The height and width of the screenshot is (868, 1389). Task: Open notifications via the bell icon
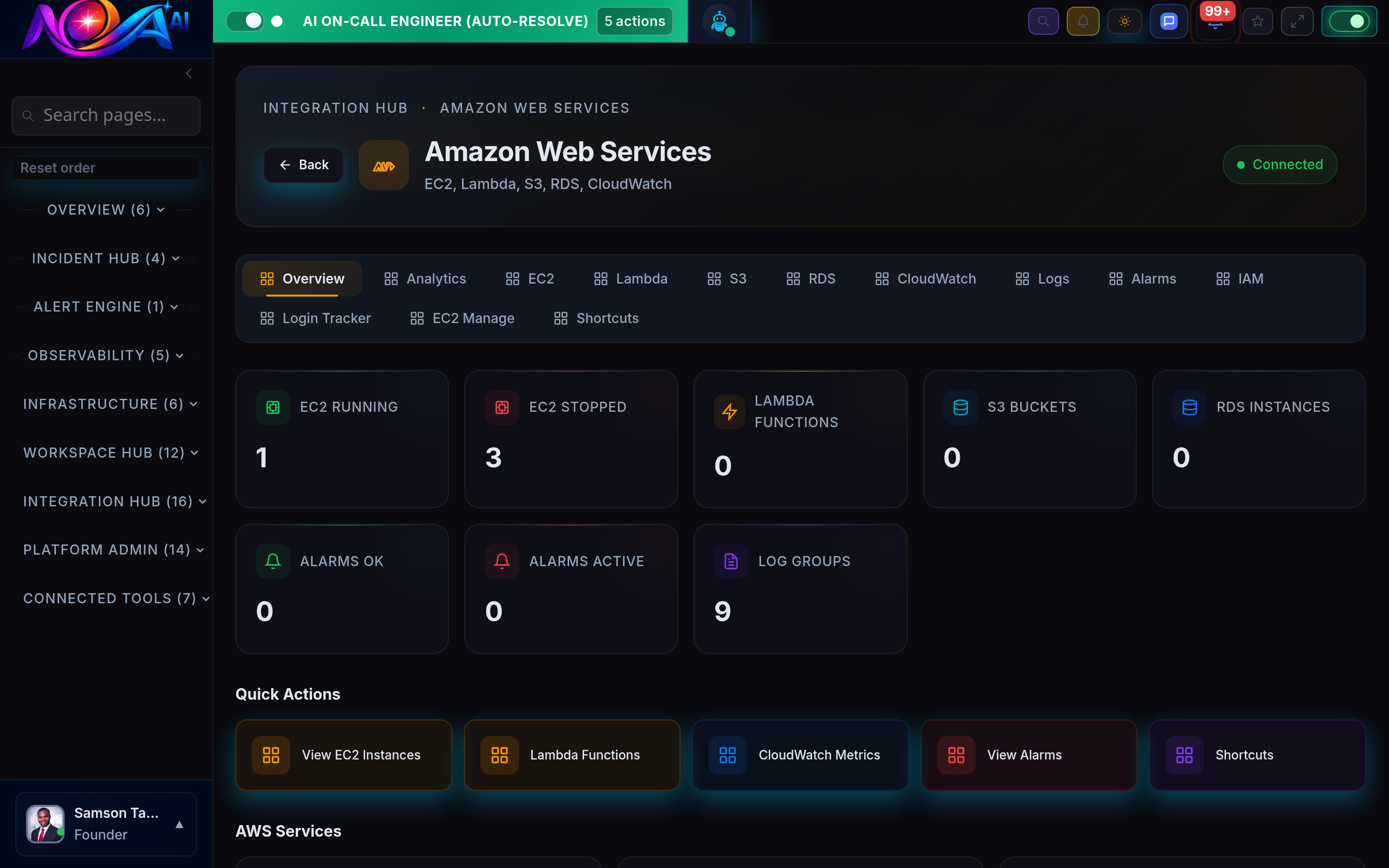(x=1083, y=21)
